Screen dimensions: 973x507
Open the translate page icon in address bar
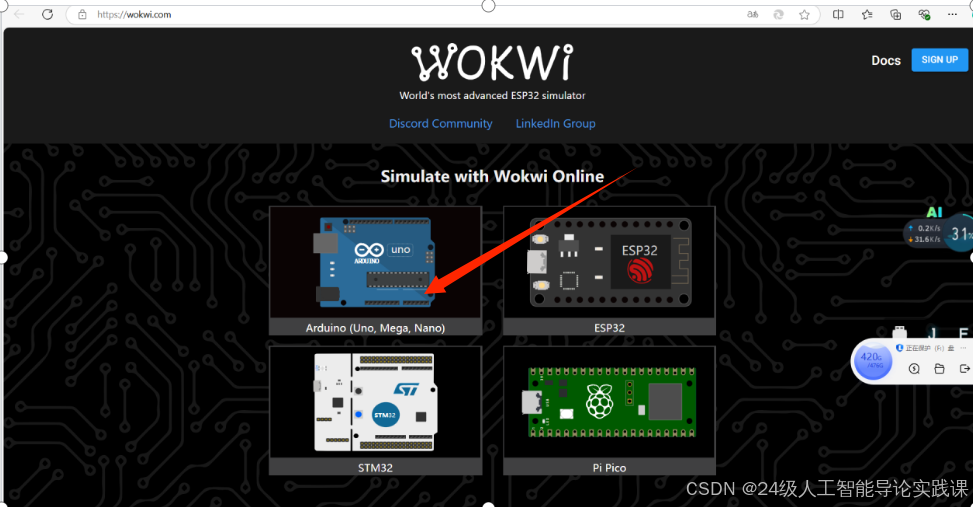tap(752, 14)
